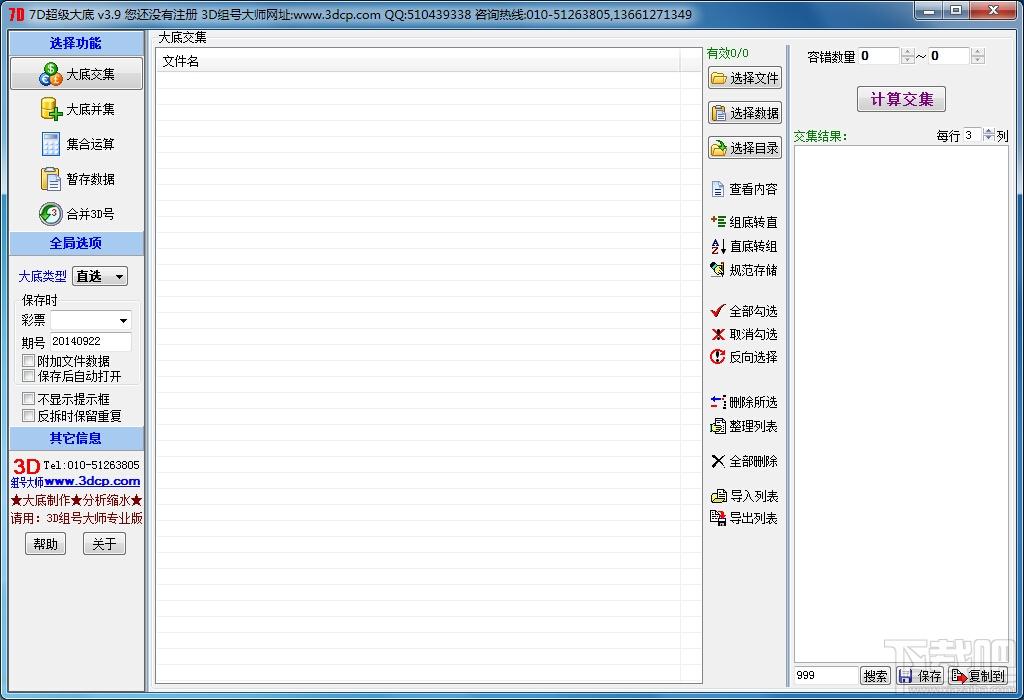Click the 计算交集 button
1024x700 pixels.
[x=901, y=99]
